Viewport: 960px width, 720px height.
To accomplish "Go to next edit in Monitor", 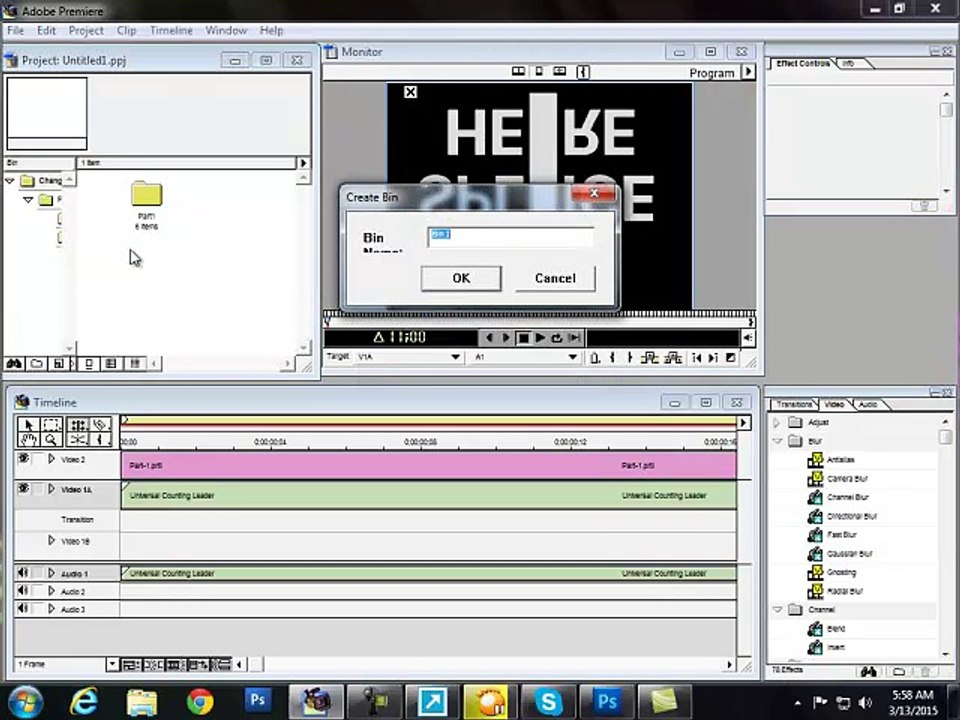I will click(x=713, y=358).
